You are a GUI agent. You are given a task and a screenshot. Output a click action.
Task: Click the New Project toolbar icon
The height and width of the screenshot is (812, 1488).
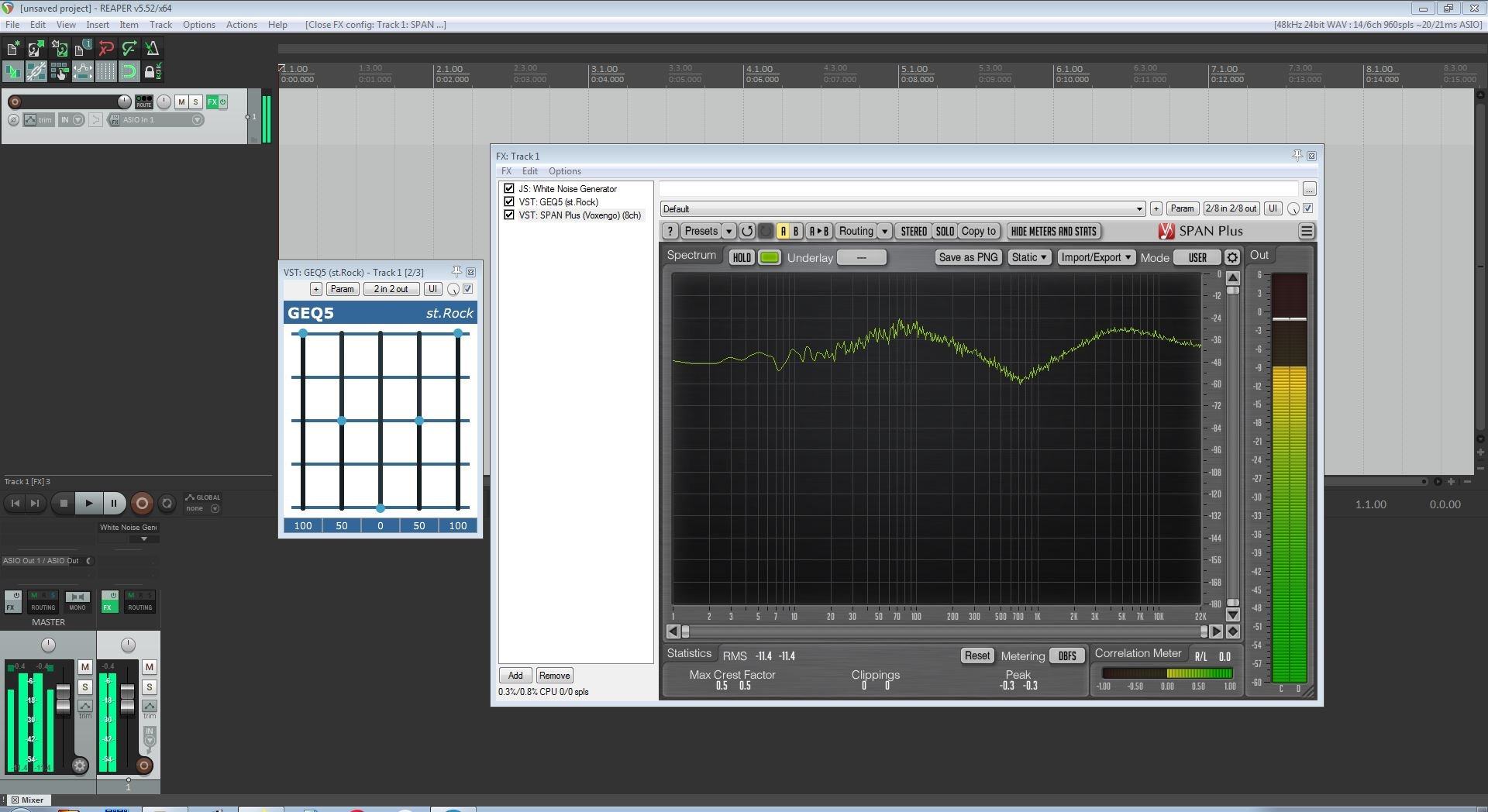pos(12,49)
